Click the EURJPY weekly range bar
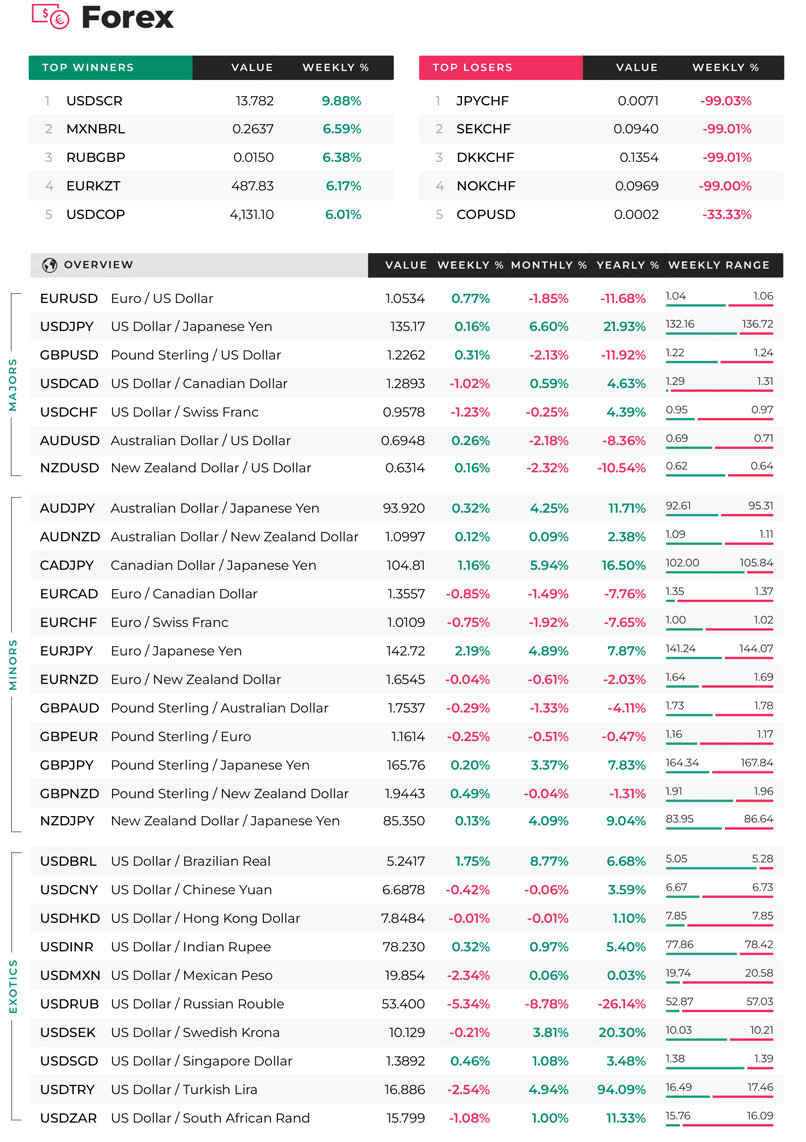Viewport: 806px width, 1142px height. click(x=719, y=657)
